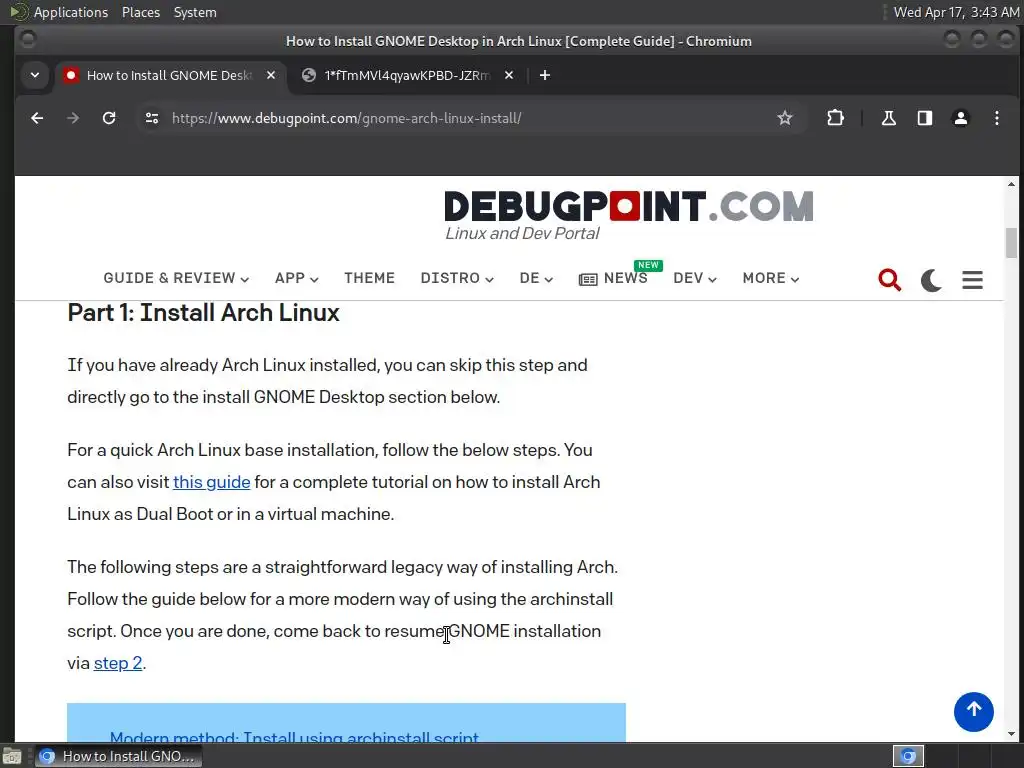Expand the DE menu
Viewport: 1024px width, 768px height.
click(x=536, y=278)
